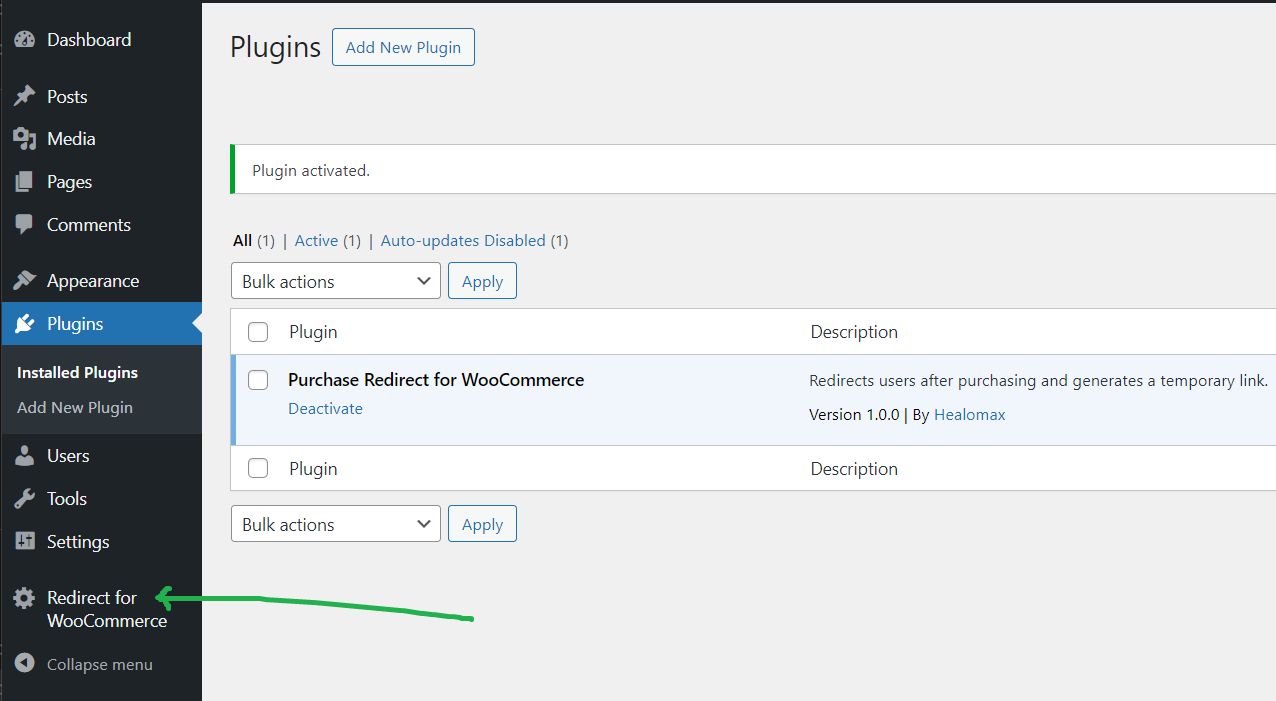Image resolution: width=1276 pixels, height=701 pixels.
Task: Open Installed Plugins submenu item
Action: [x=77, y=372]
